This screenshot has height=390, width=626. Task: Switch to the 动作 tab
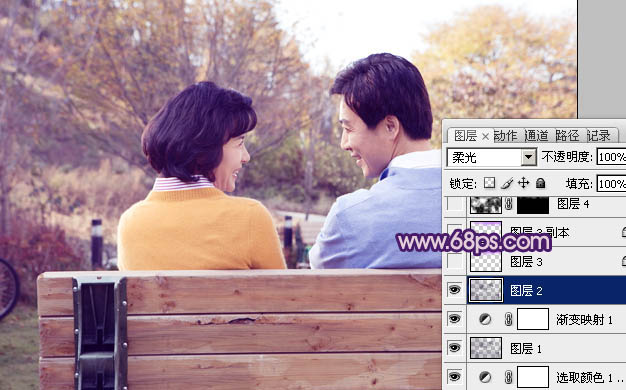[505, 136]
